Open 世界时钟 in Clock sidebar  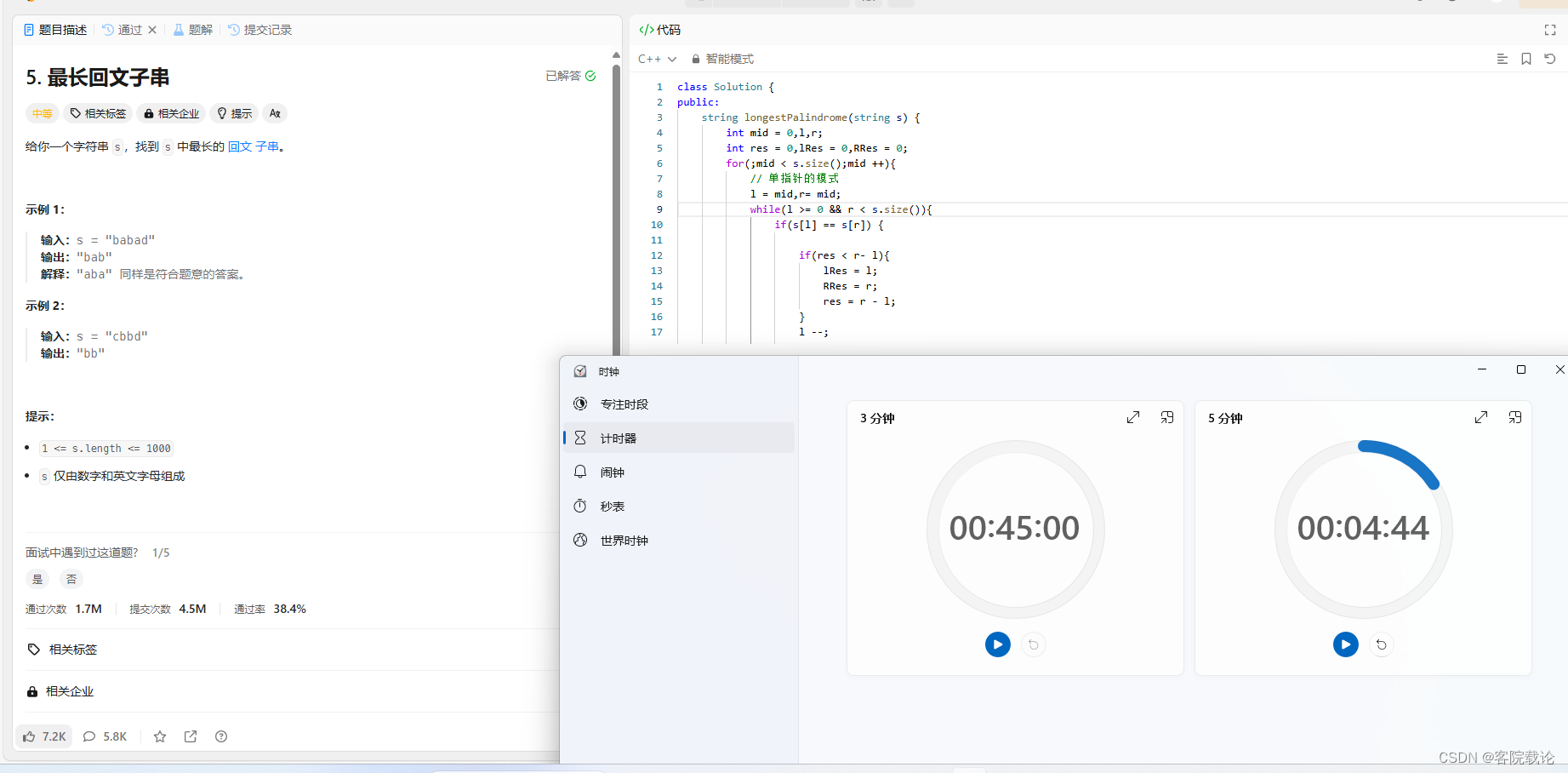click(x=678, y=541)
